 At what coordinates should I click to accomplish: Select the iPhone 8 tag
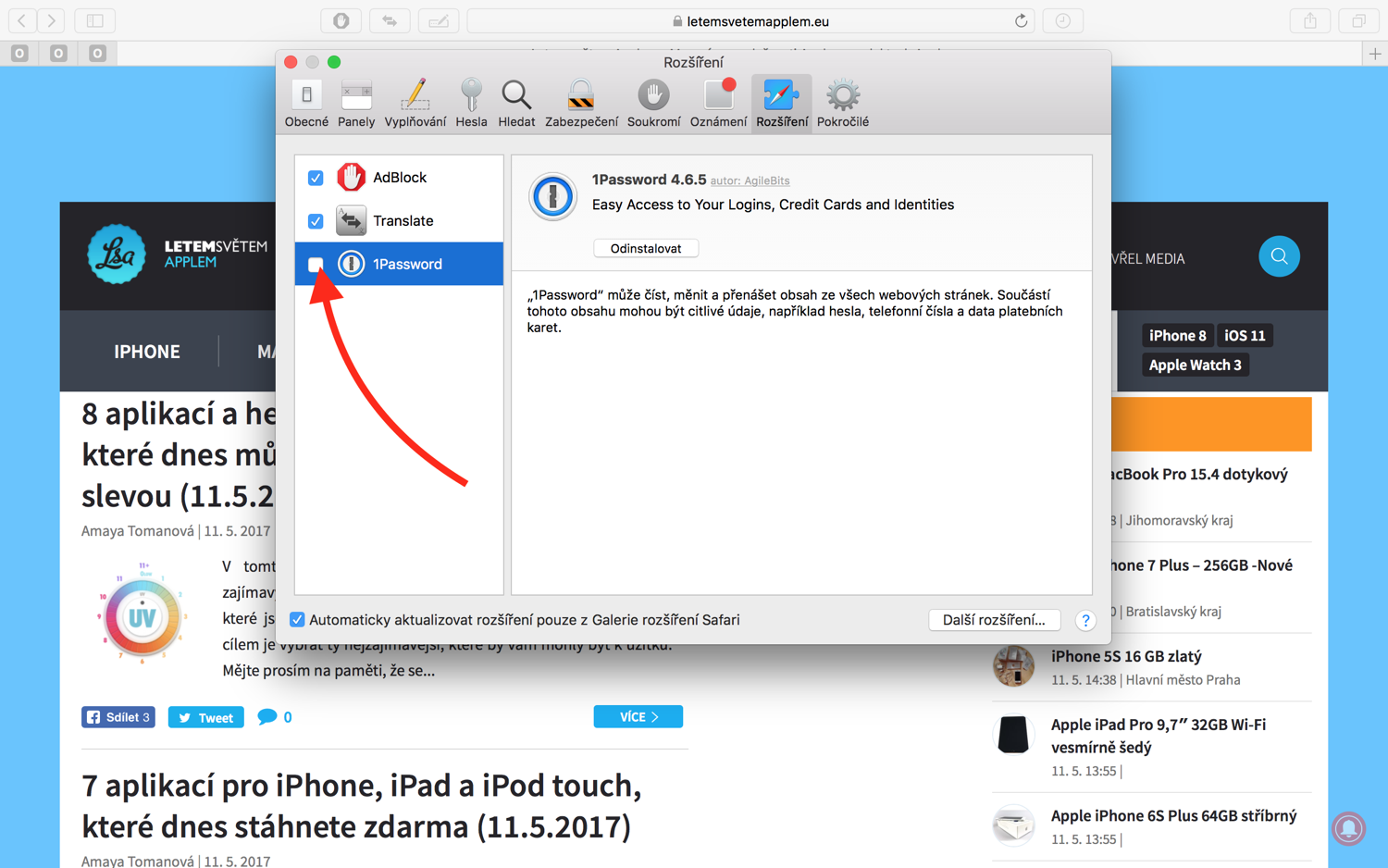(1177, 336)
